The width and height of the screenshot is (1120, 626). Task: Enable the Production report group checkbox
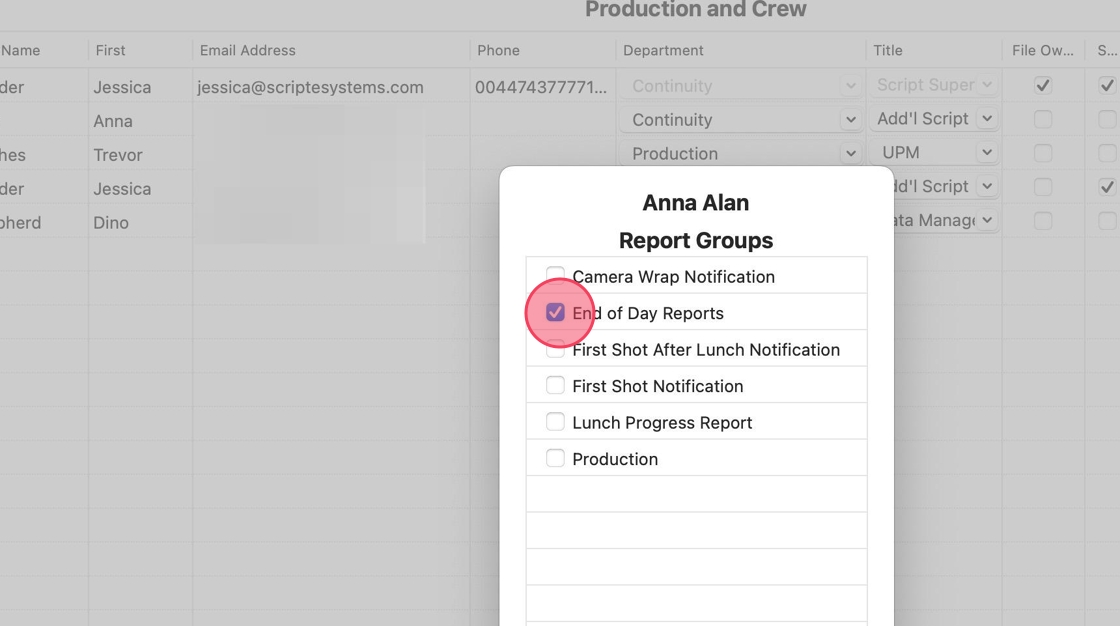[x=555, y=459]
